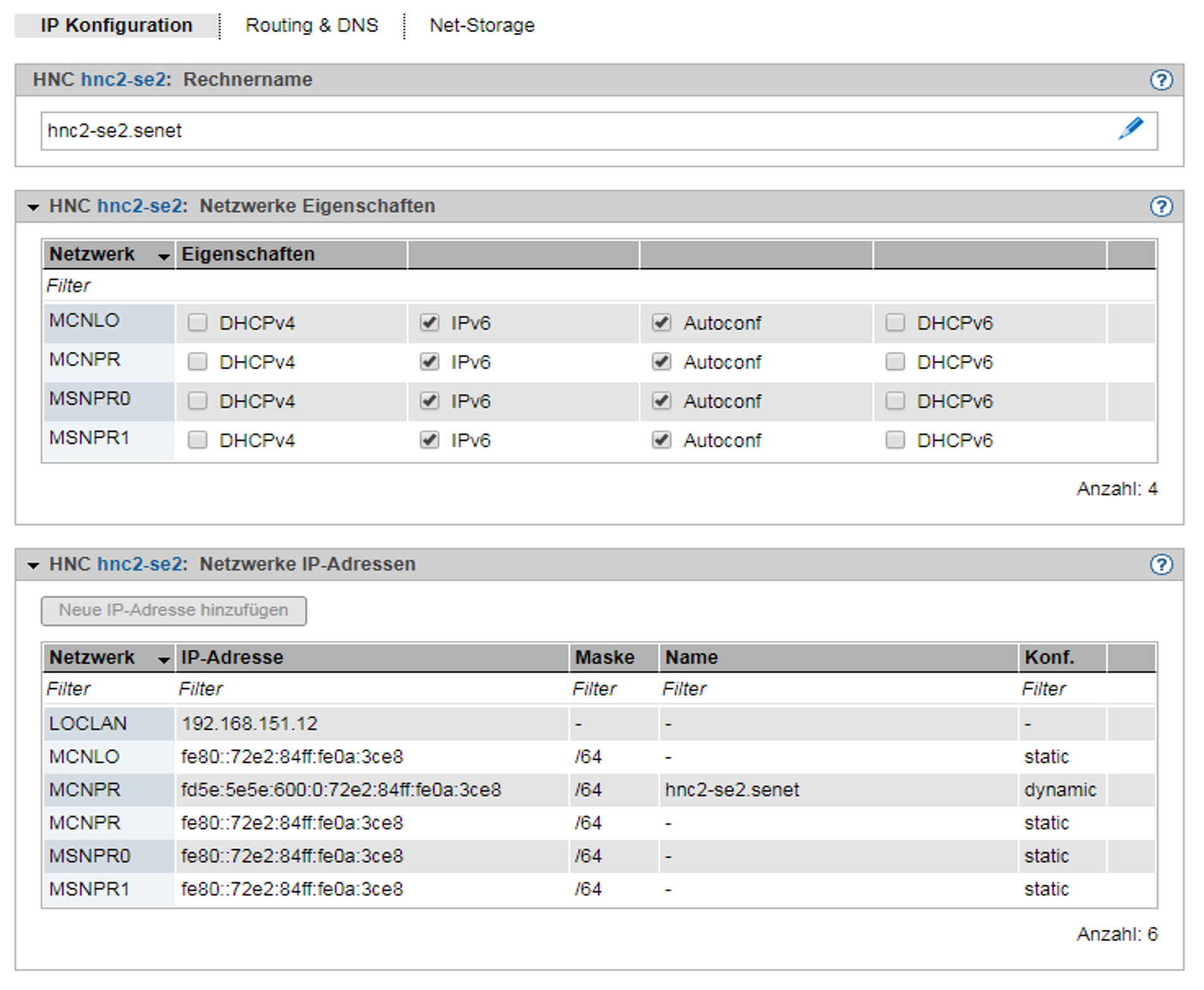Select the LOCLAN row in the IP-Adressen table
The height and width of the screenshot is (990, 1204).
[599, 724]
